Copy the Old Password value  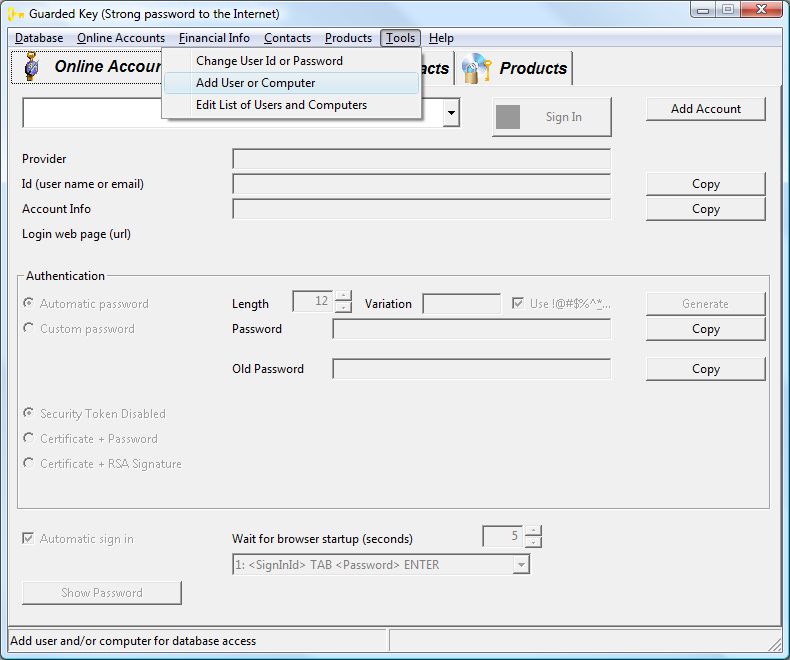pos(705,369)
